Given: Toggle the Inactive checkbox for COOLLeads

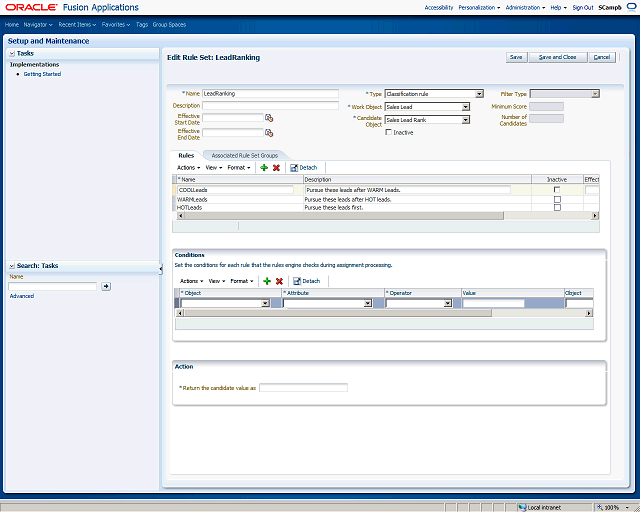Looking at the screenshot, I should (557, 190).
